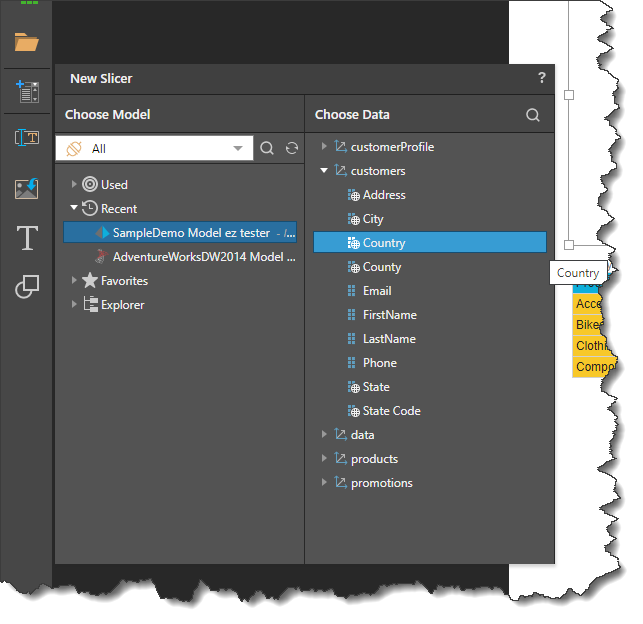Select the FirstName column
The width and height of the screenshot is (643, 624).
[x=390, y=315]
